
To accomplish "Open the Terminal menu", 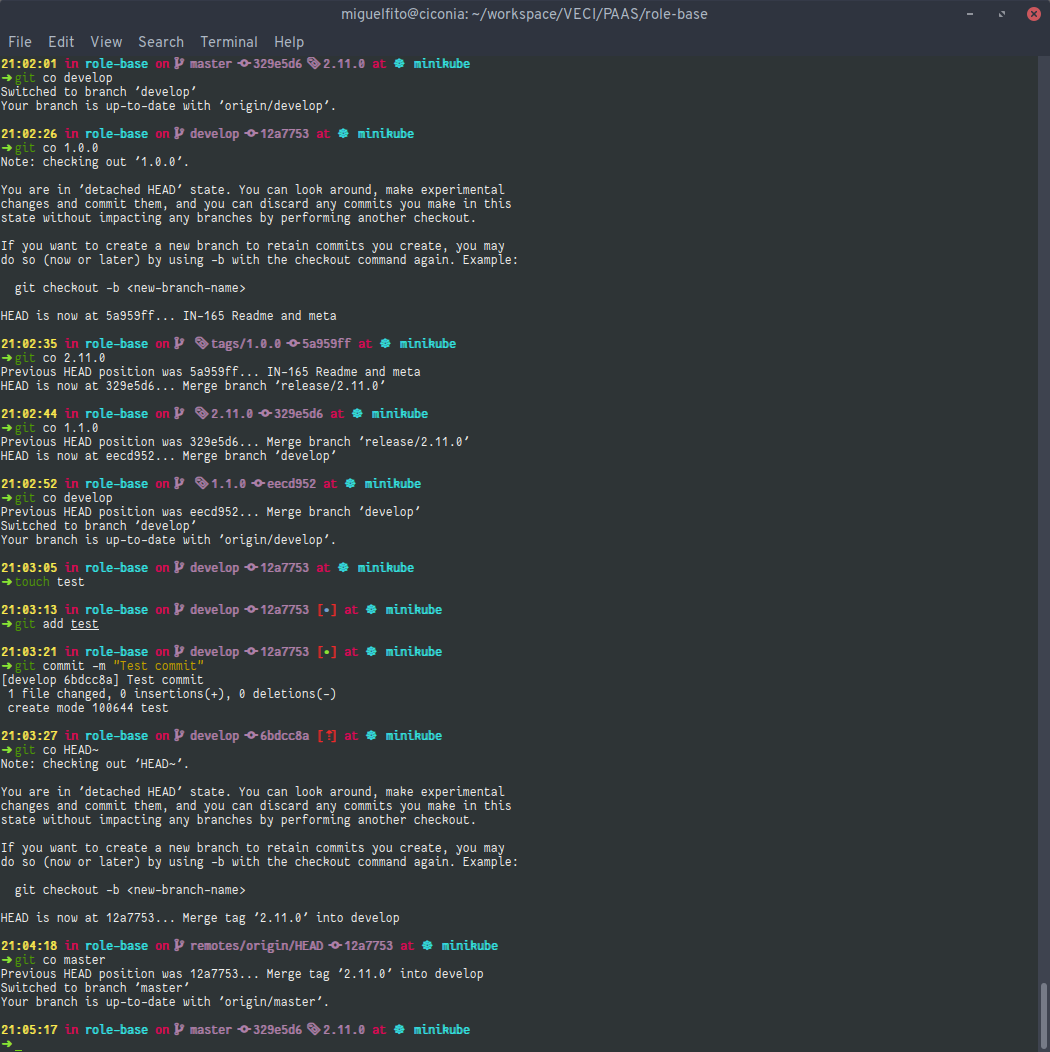I will click(x=229, y=42).
